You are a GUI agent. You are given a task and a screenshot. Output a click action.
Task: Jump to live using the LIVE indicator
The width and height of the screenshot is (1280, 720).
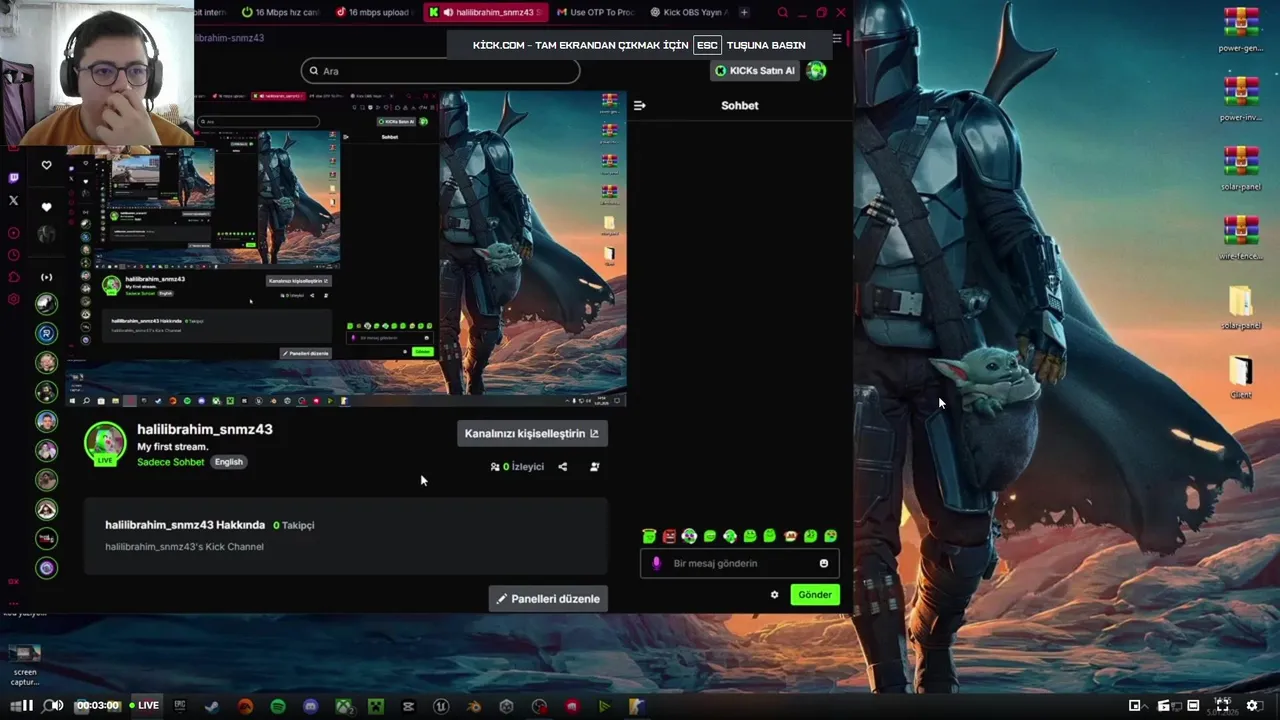(x=144, y=705)
